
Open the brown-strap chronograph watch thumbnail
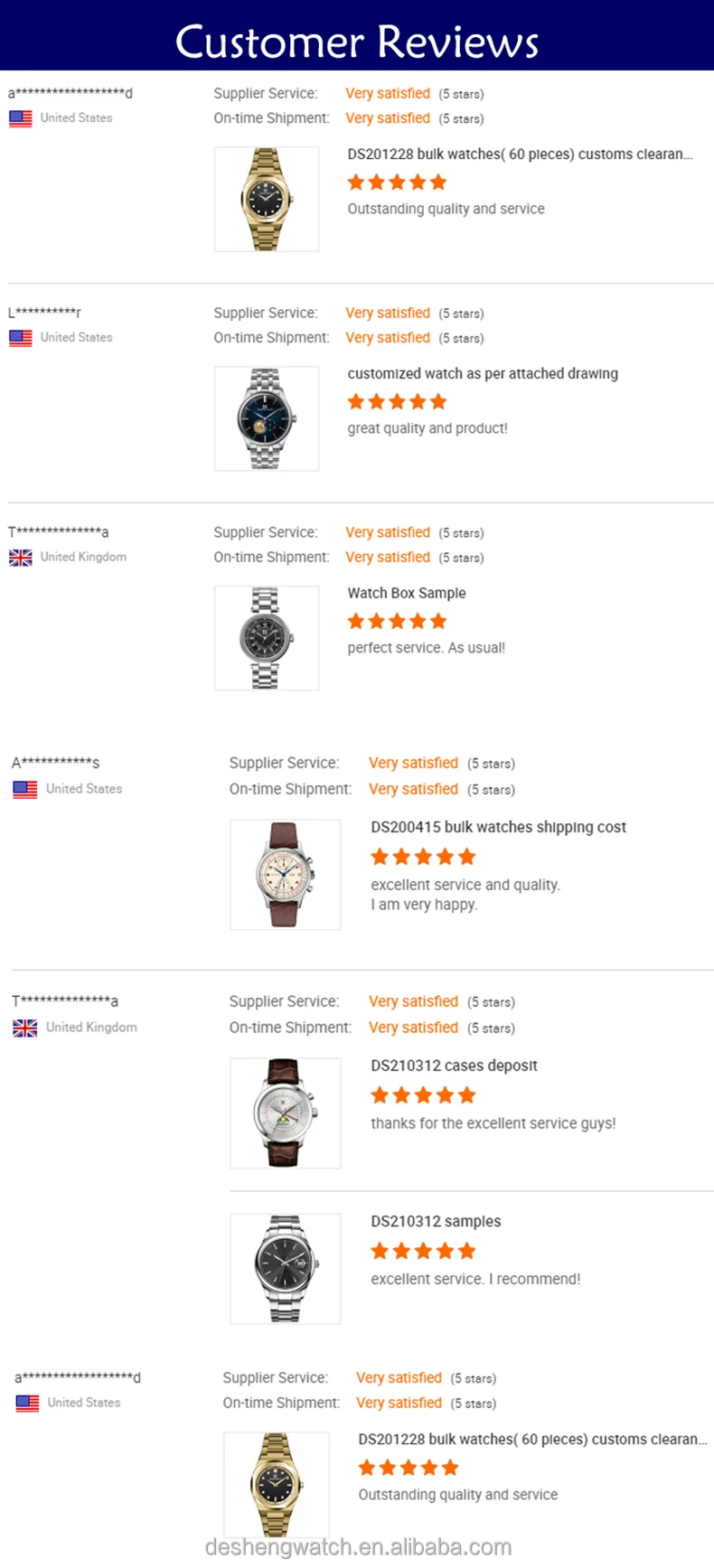[286, 875]
